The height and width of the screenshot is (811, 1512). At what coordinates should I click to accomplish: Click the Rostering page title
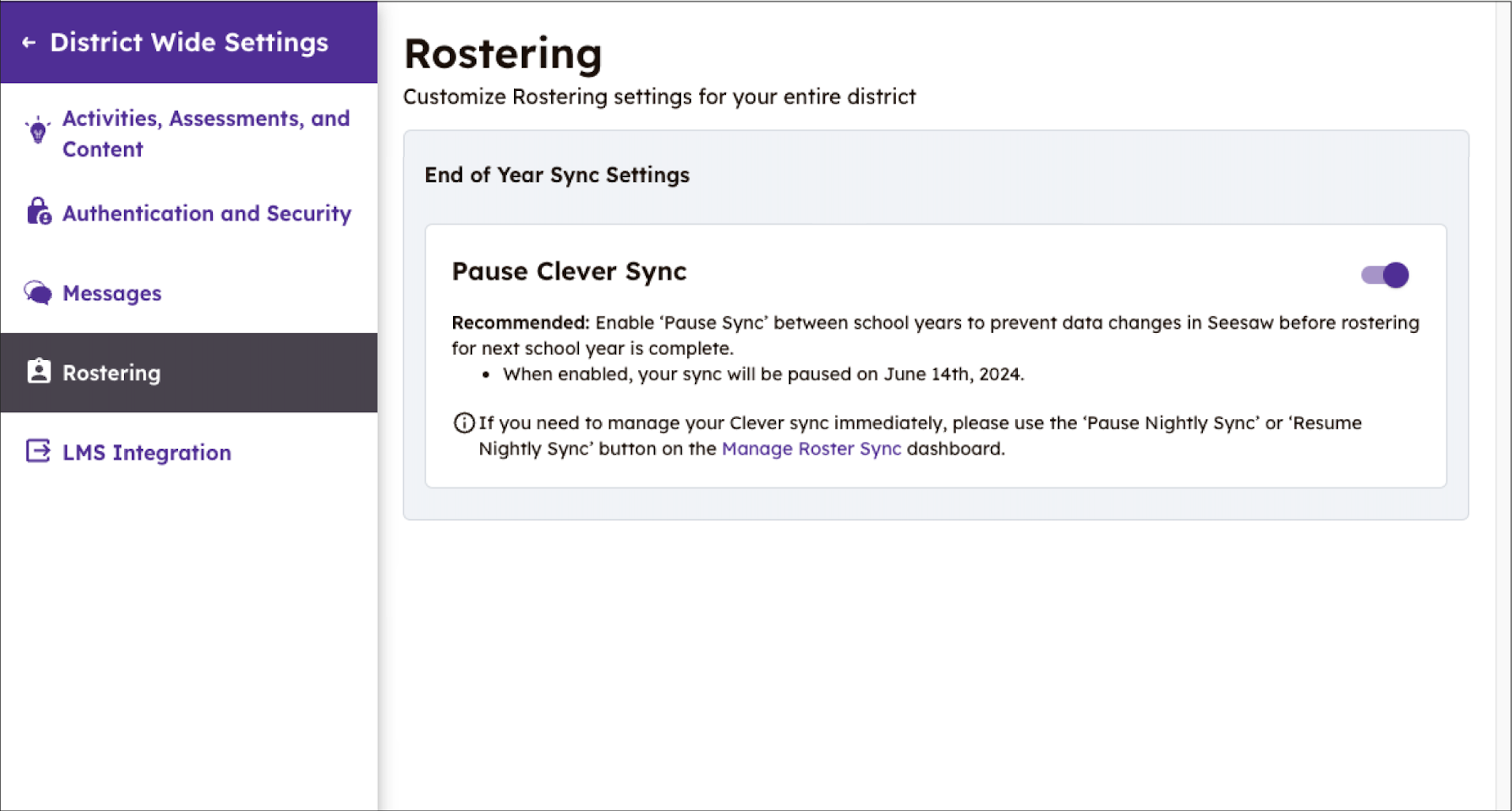(x=503, y=54)
